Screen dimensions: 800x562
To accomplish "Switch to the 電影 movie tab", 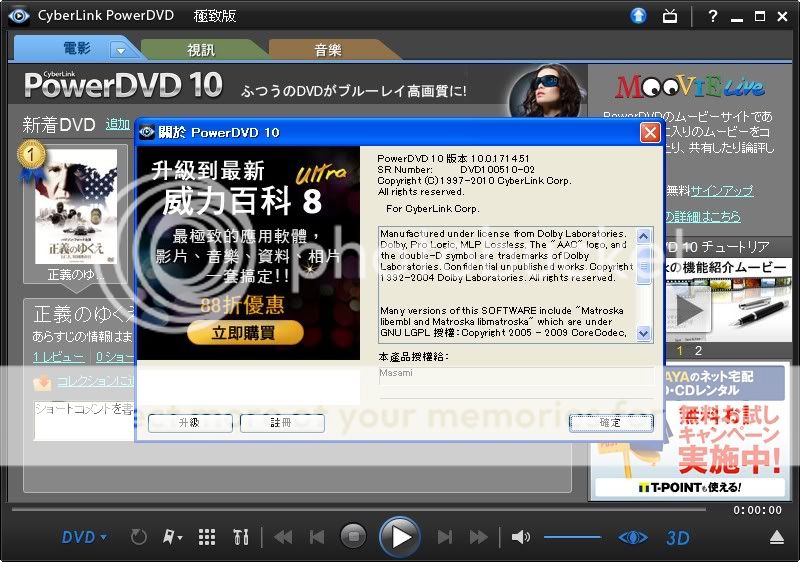I will click(x=77, y=49).
